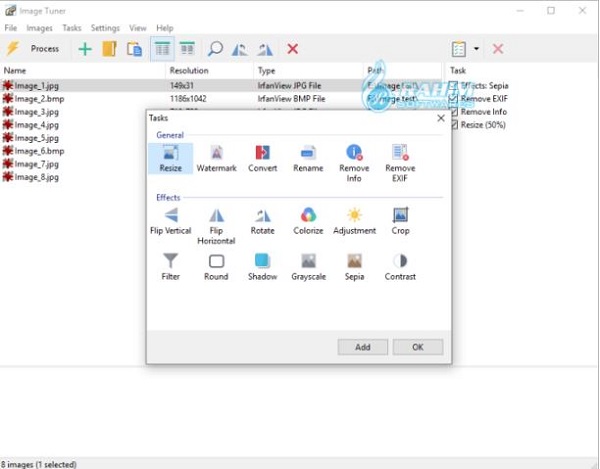Screen dimensions: 600x469
Task: Choose the Sepia effect icon
Action: [354, 267]
